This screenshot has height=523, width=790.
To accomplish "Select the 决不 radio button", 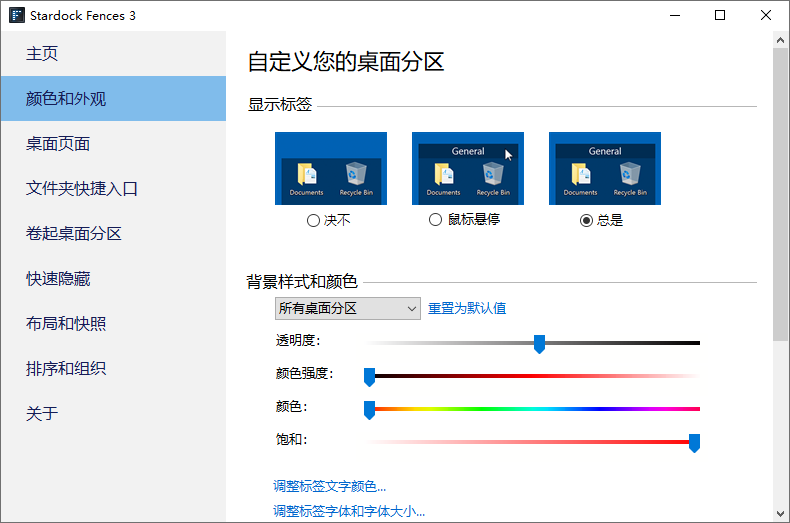I will [x=313, y=220].
